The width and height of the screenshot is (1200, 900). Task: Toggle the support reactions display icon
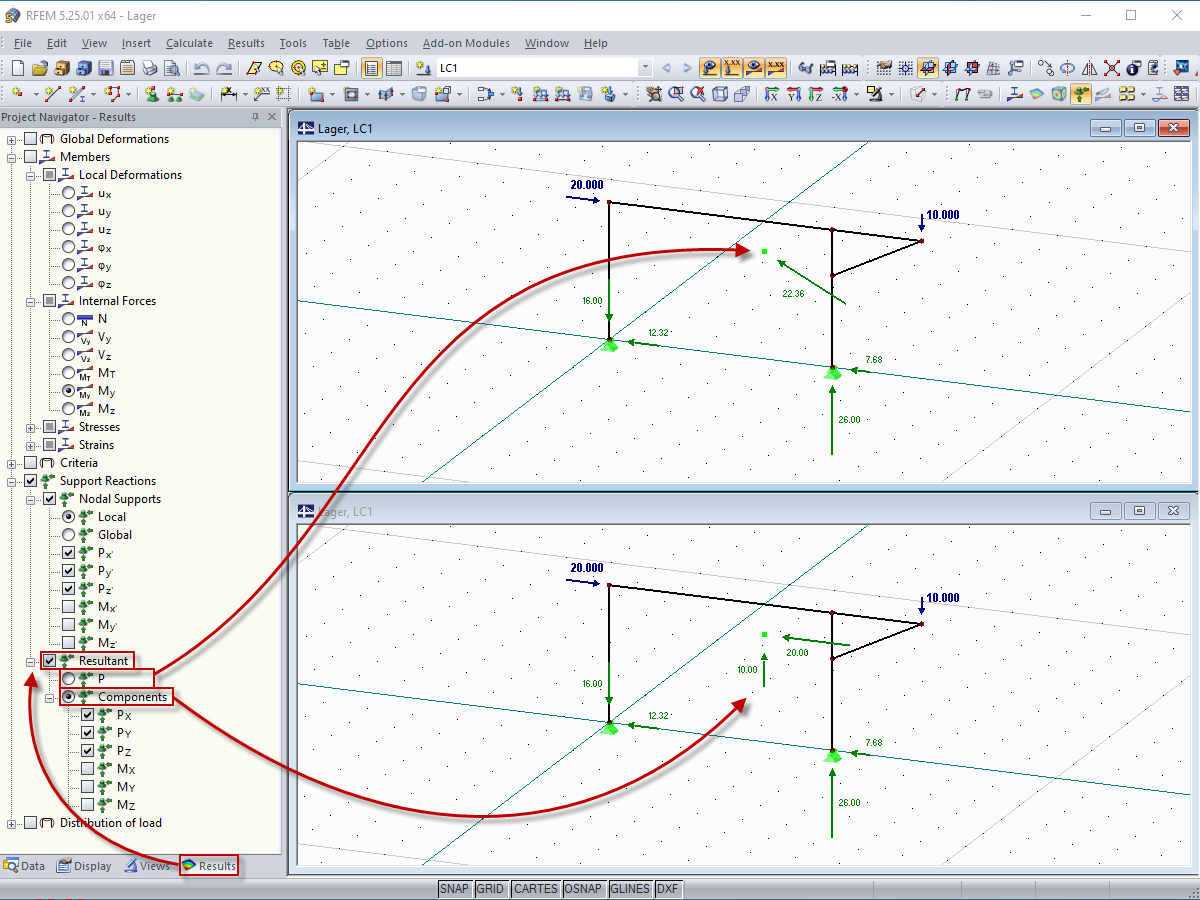[1081, 94]
